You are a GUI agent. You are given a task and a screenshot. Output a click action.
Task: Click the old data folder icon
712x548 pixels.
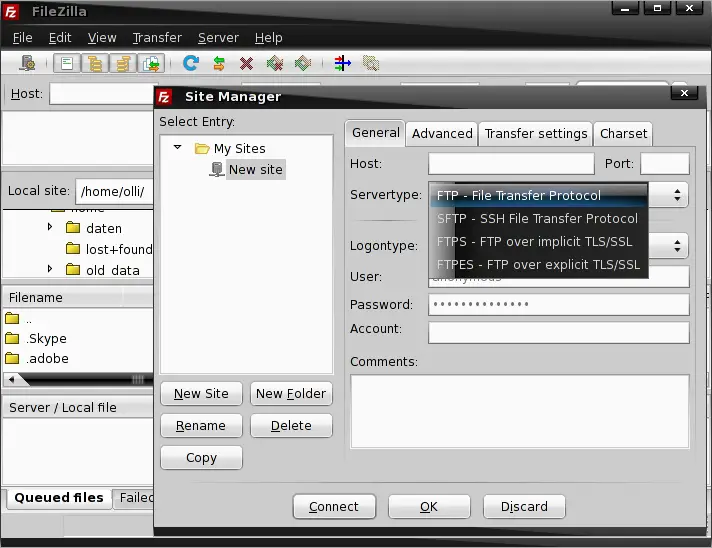(x=73, y=270)
